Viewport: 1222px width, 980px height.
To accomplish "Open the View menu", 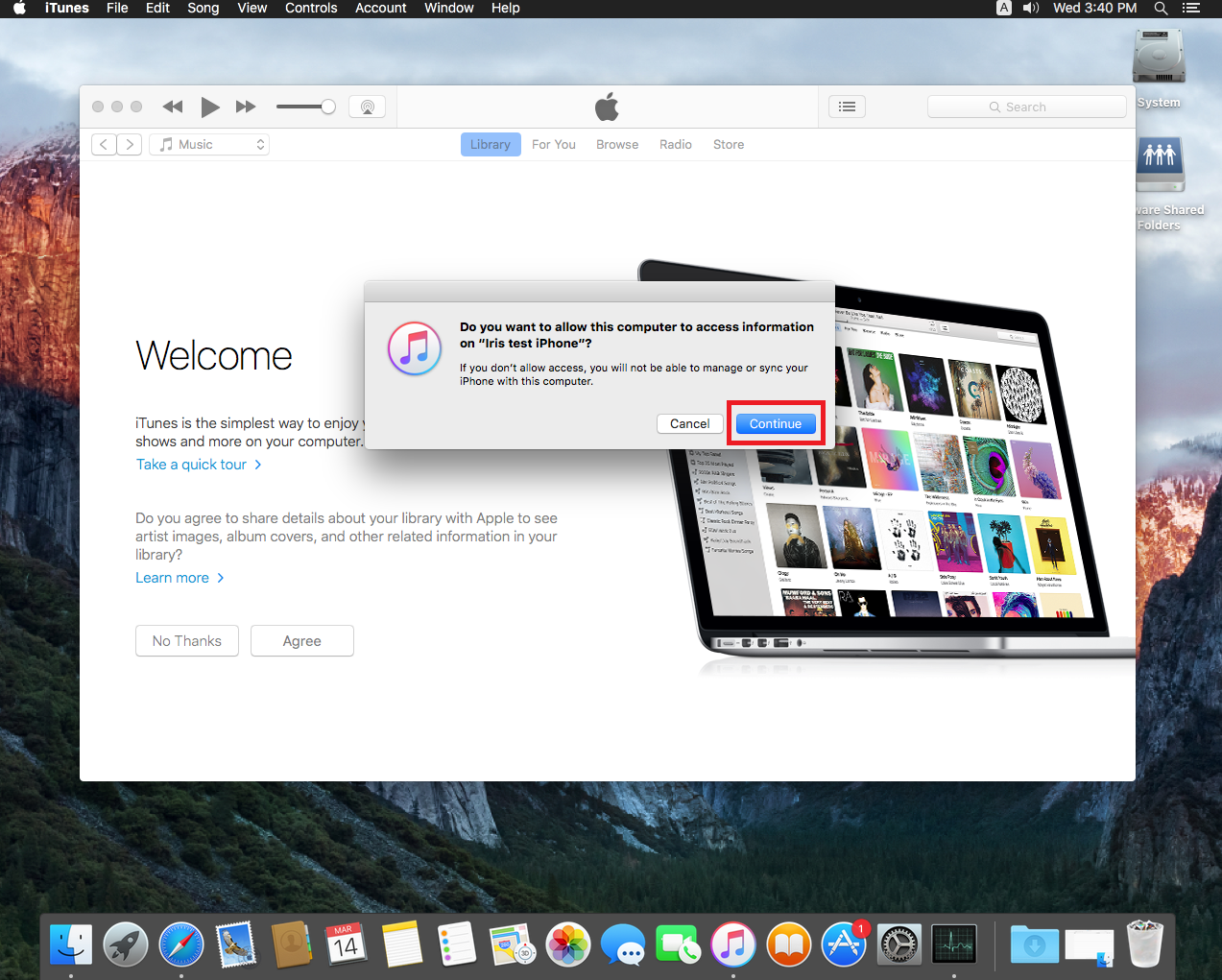I will [x=252, y=9].
